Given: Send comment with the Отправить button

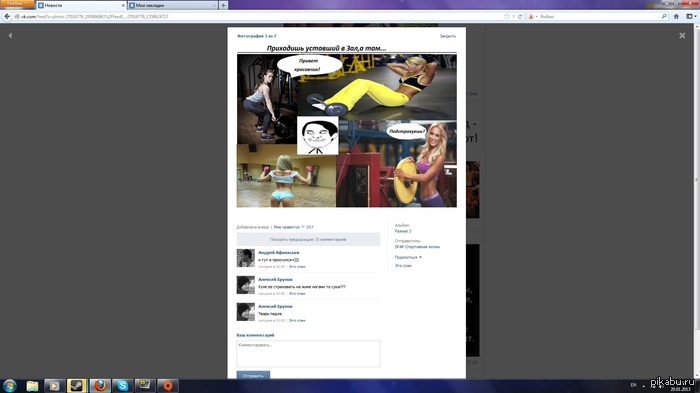Looking at the screenshot, I should [253, 376].
